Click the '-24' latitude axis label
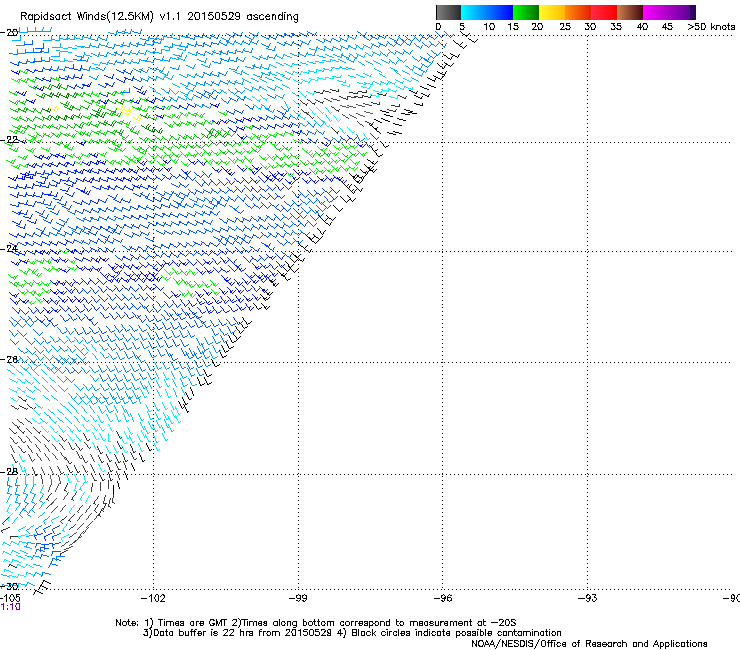 click(9, 248)
